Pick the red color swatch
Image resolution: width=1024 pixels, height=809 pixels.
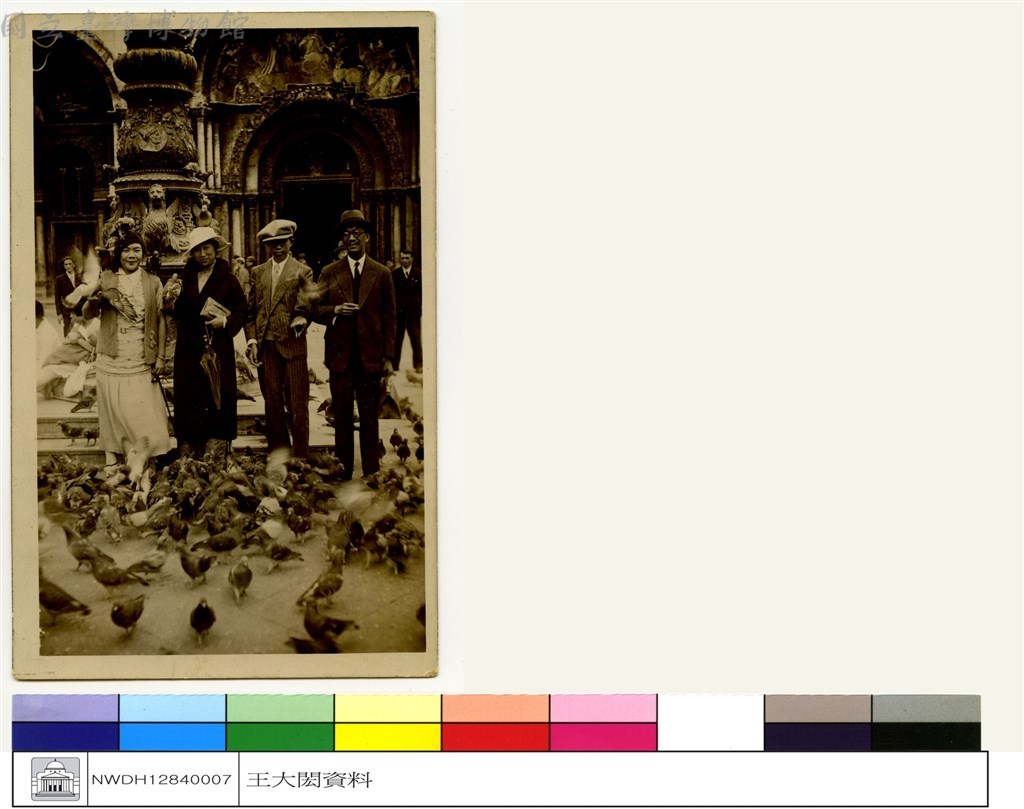pyautogui.click(x=496, y=737)
